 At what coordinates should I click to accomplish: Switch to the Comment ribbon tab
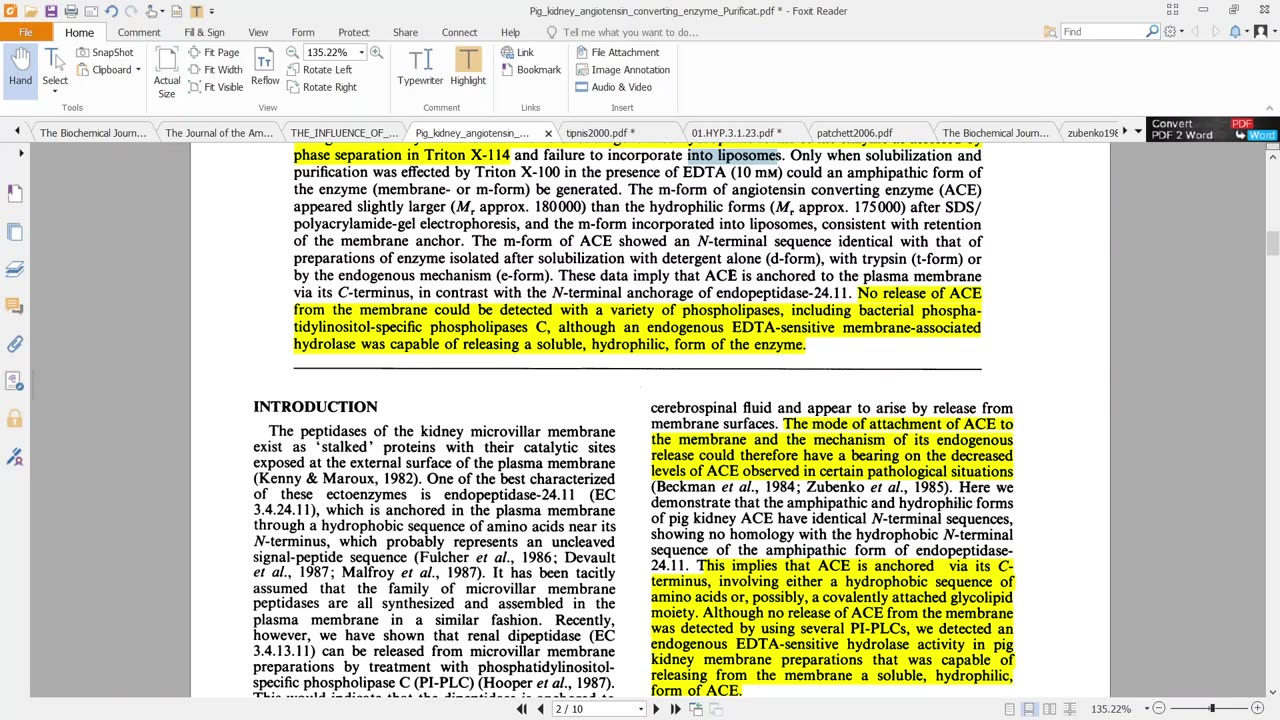coord(139,32)
